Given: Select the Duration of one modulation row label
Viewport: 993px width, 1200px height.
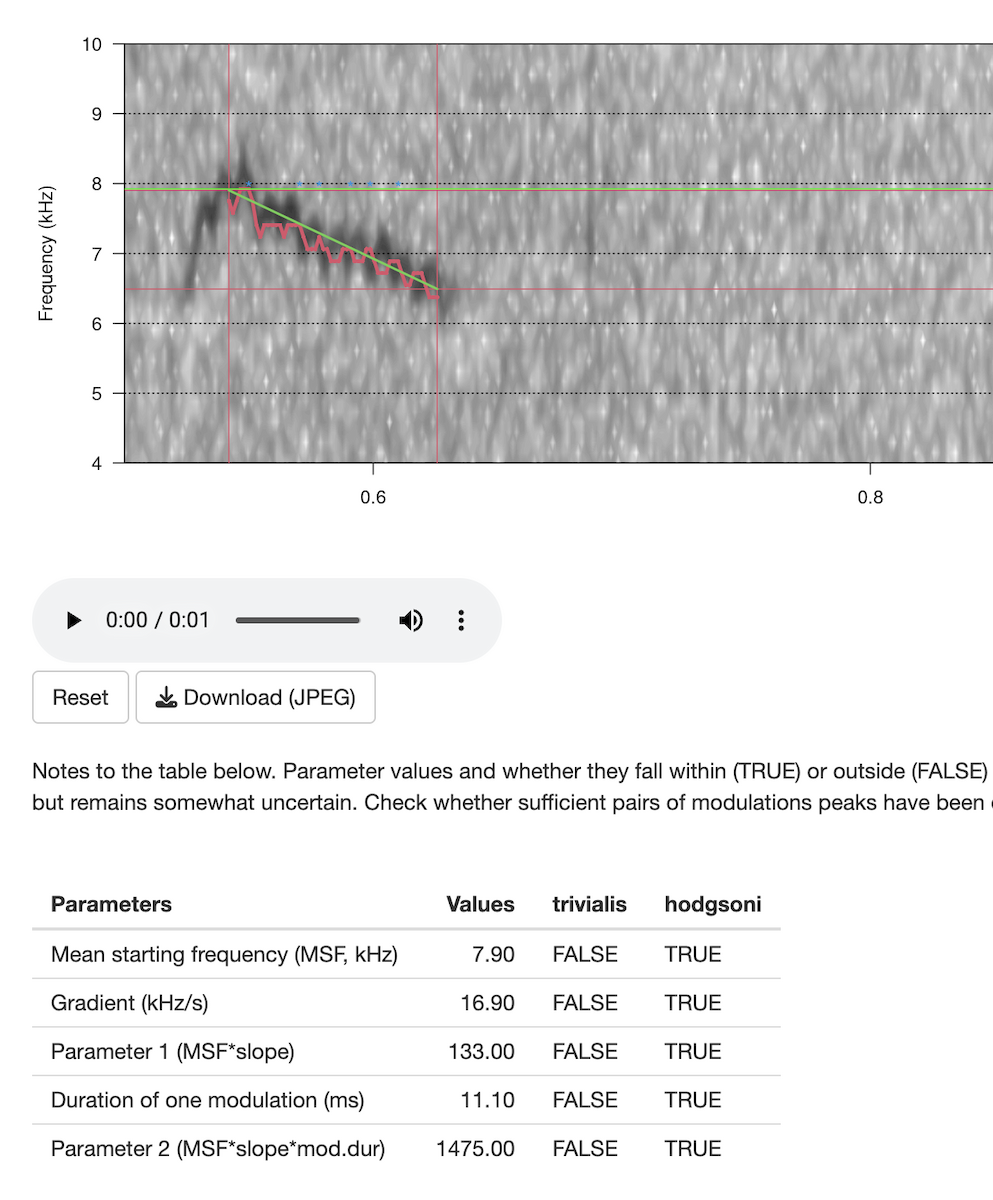Looking at the screenshot, I should click(x=207, y=1101).
